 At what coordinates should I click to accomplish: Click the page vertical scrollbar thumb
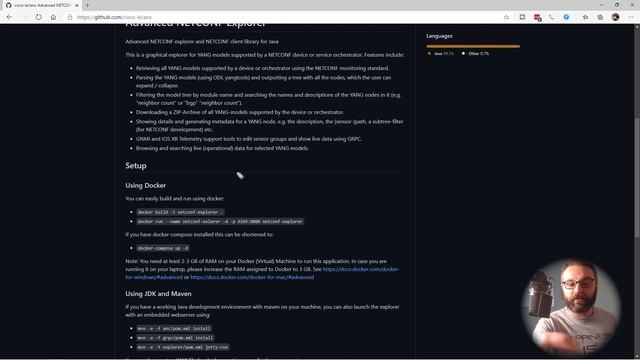click(x=637, y=177)
